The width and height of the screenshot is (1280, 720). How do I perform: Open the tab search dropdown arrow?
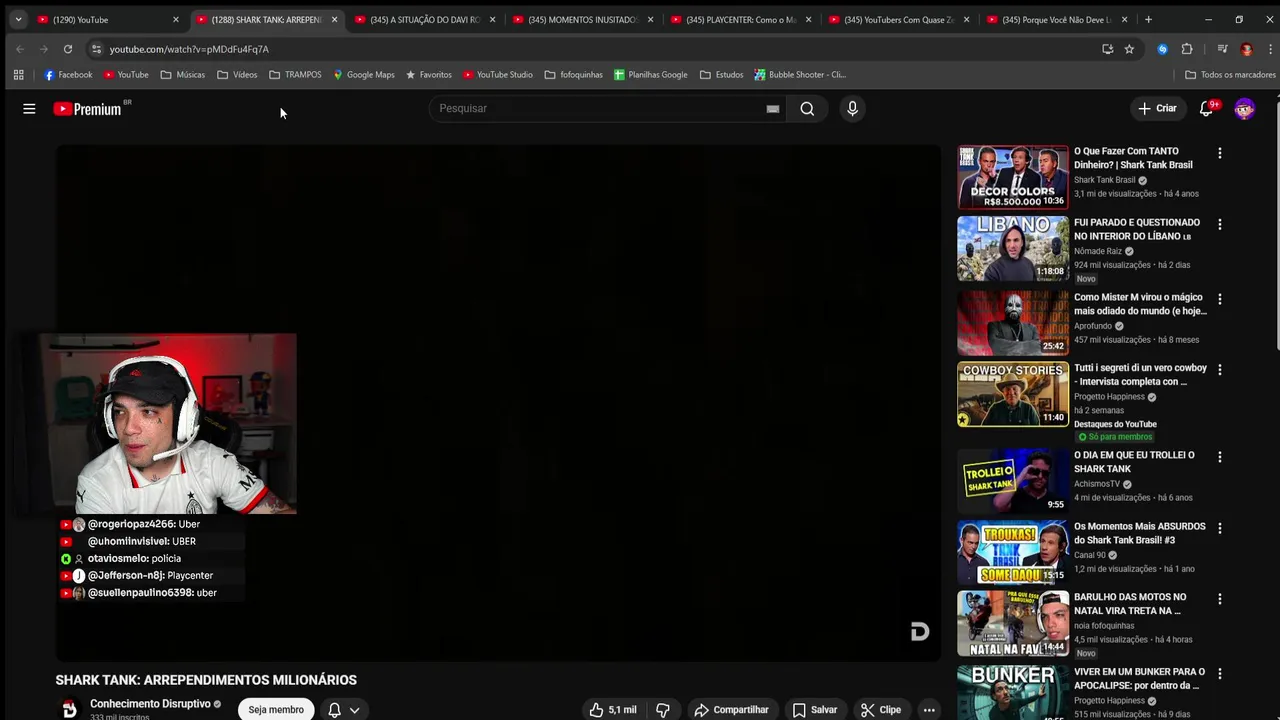[x=18, y=19]
